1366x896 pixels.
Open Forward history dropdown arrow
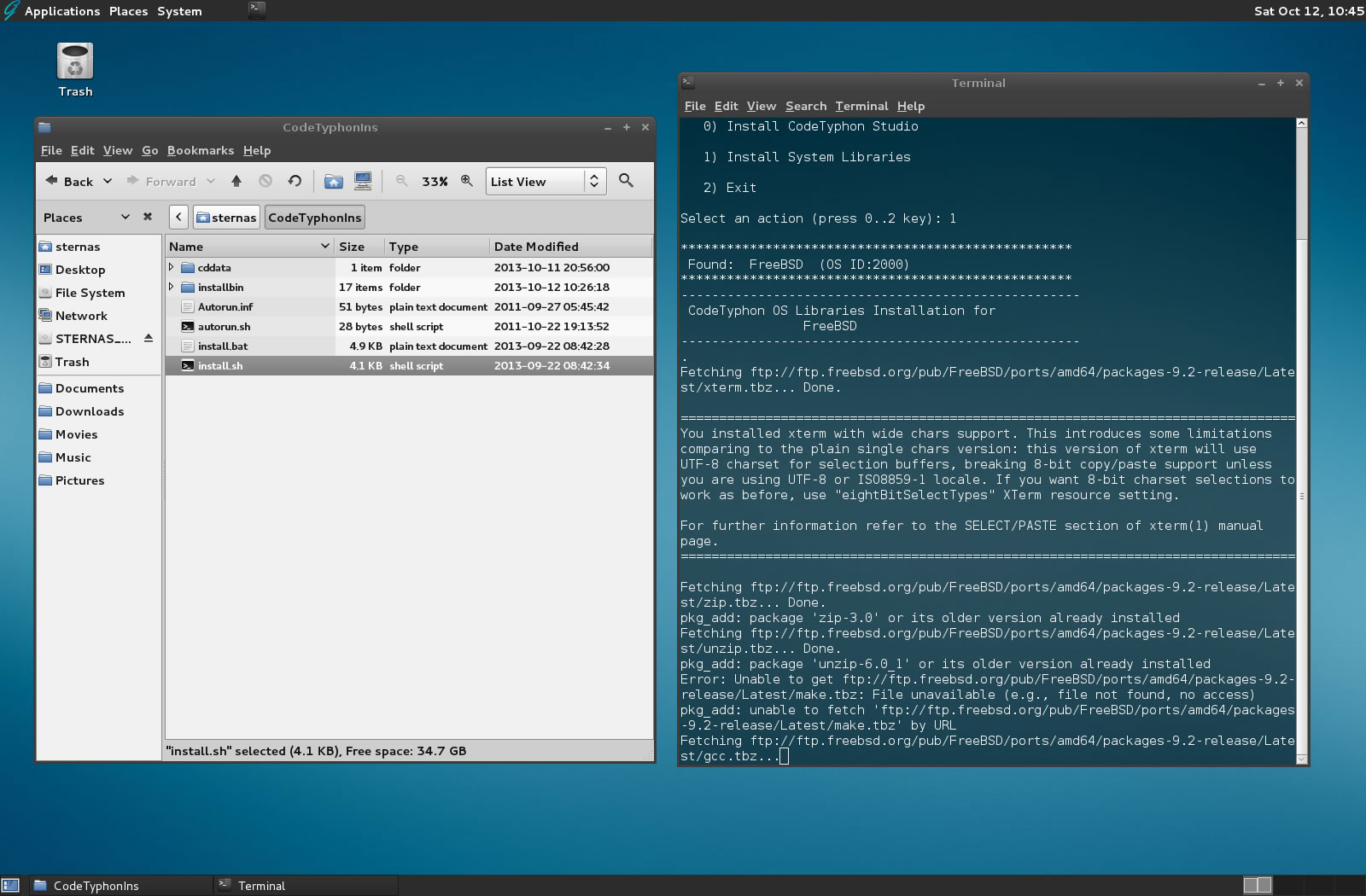[x=211, y=181]
